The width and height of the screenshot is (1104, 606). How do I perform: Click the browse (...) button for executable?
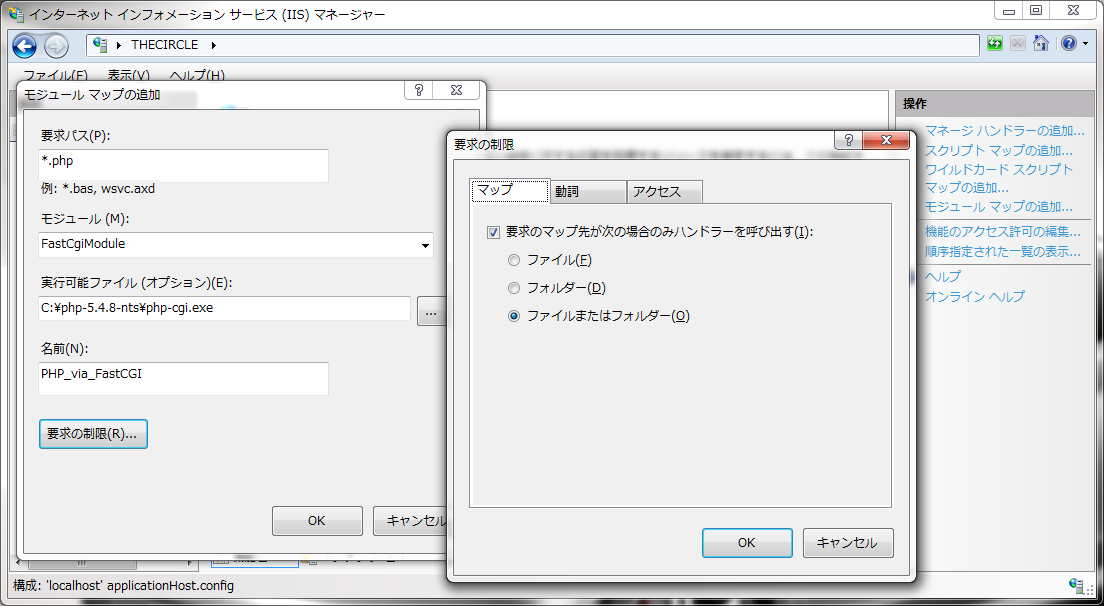(431, 310)
